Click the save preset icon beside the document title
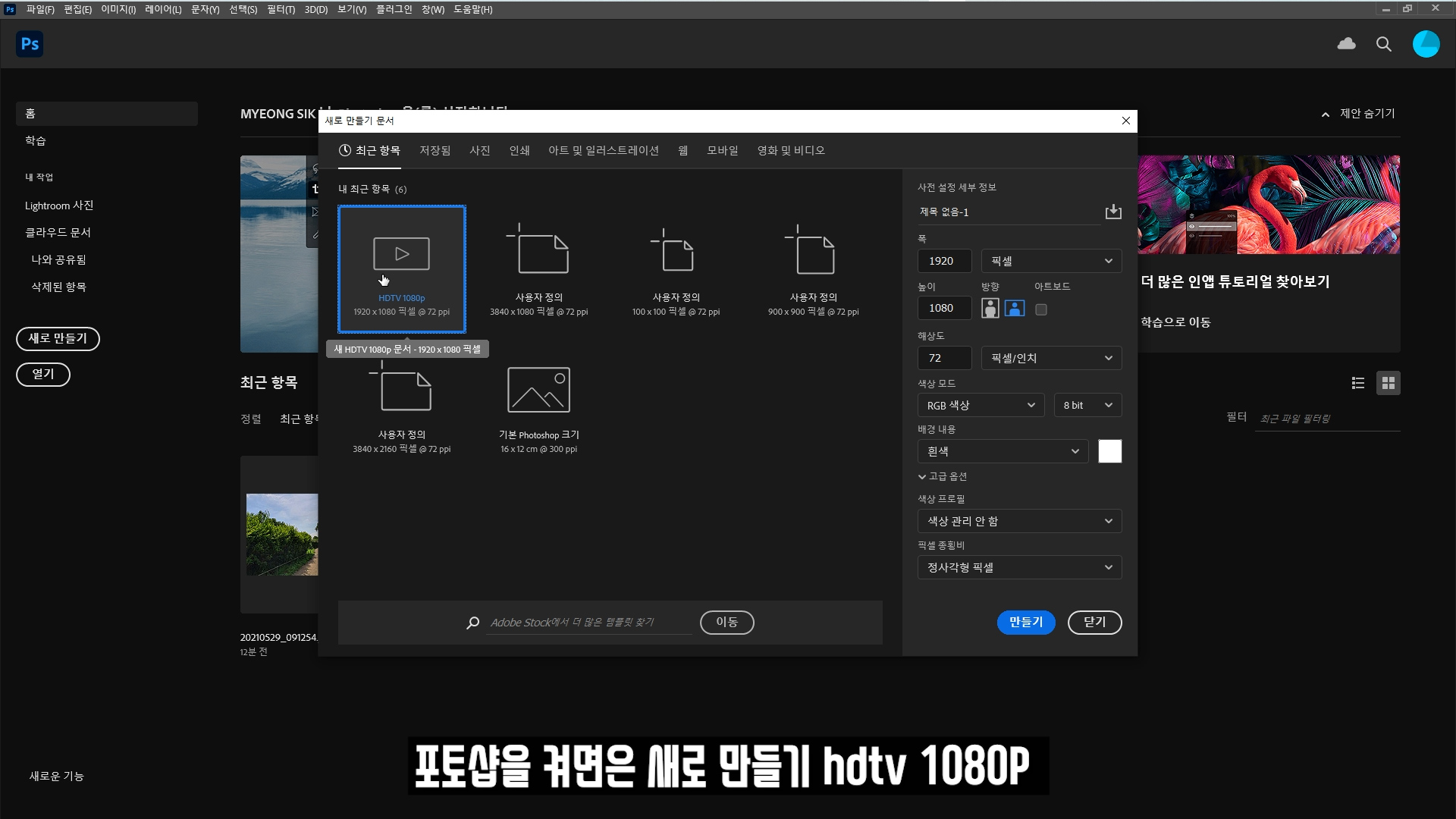The width and height of the screenshot is (1456, 819). pyautogui.click(x=1112, y=212)
